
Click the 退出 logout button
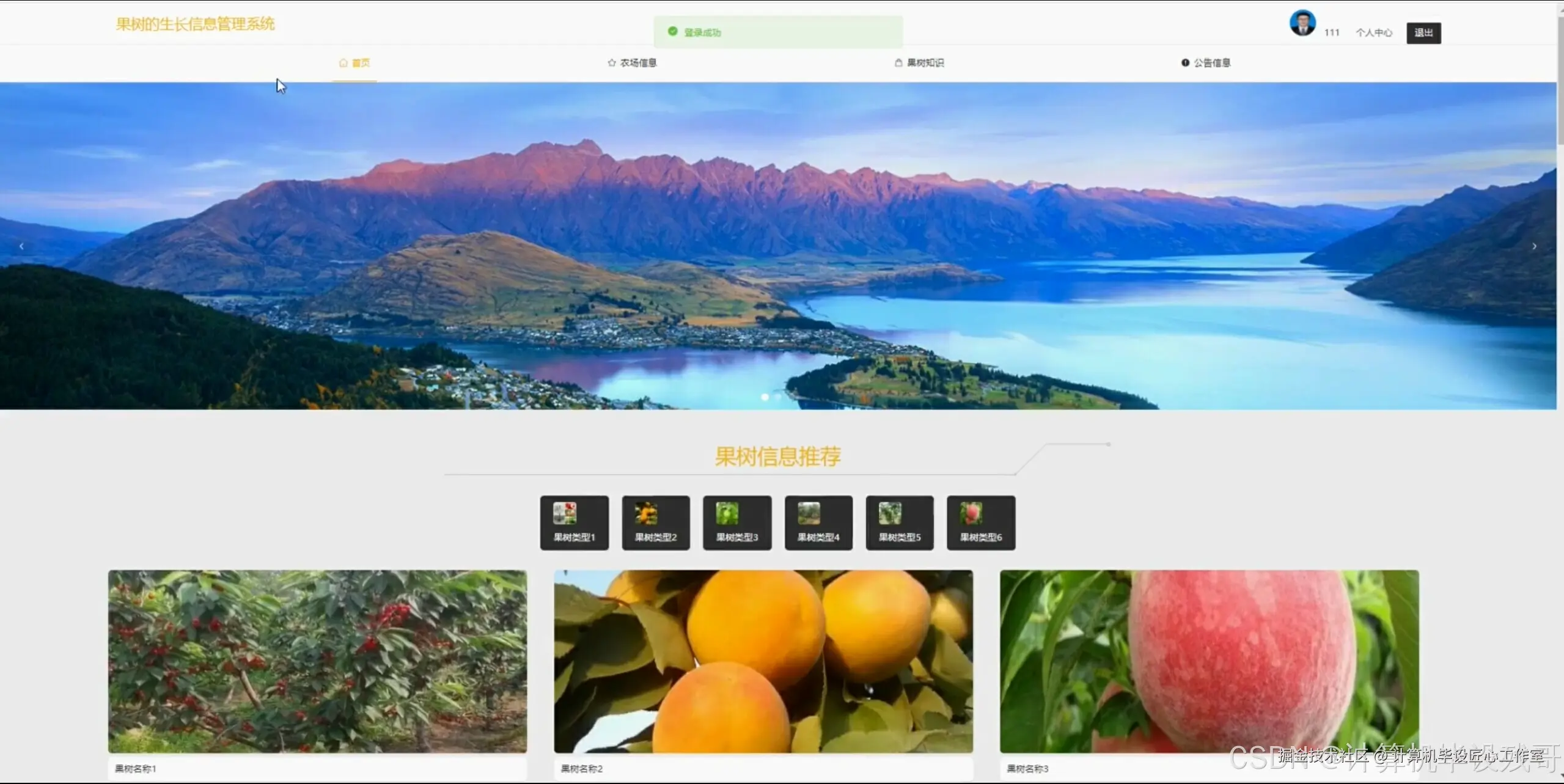(1423, 33)
